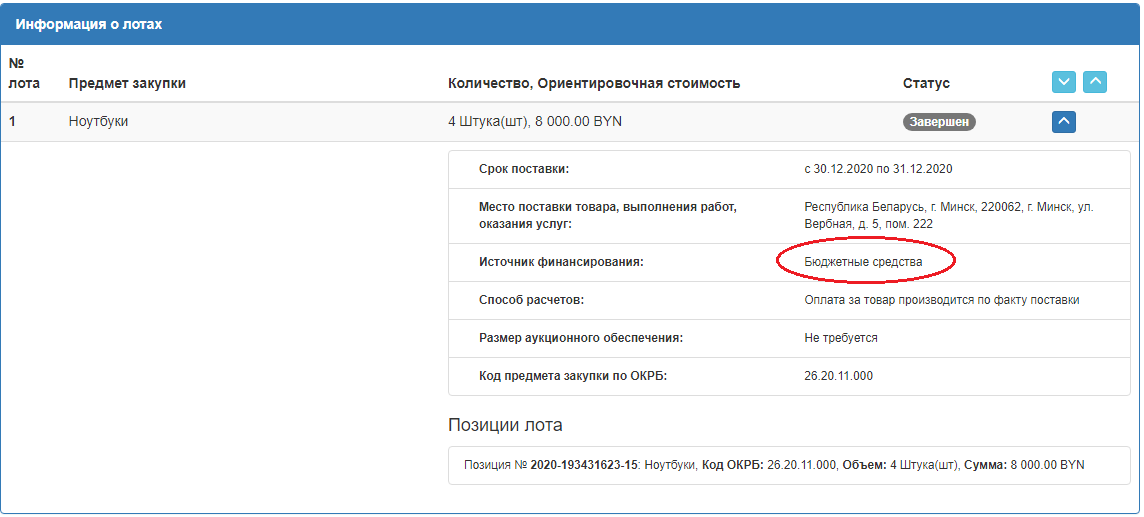Click the Информация о лотах panel header
The height and width of the screenshot is (517, 1144).
point(572,24)
